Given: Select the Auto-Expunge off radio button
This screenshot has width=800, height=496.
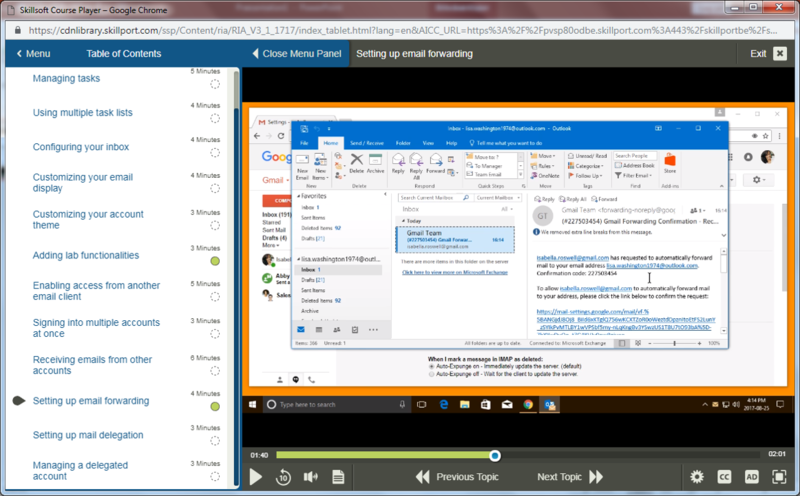Looking at the screenshot, I should tap(432, 374).
